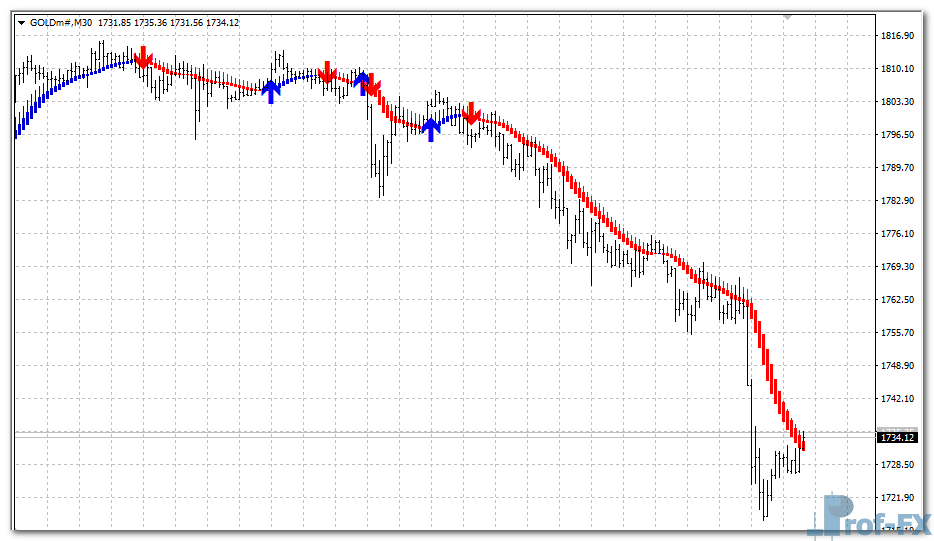934x541 pixels.
Task: Select the rightmost blue buy arrow
Action: click(431, 129)
